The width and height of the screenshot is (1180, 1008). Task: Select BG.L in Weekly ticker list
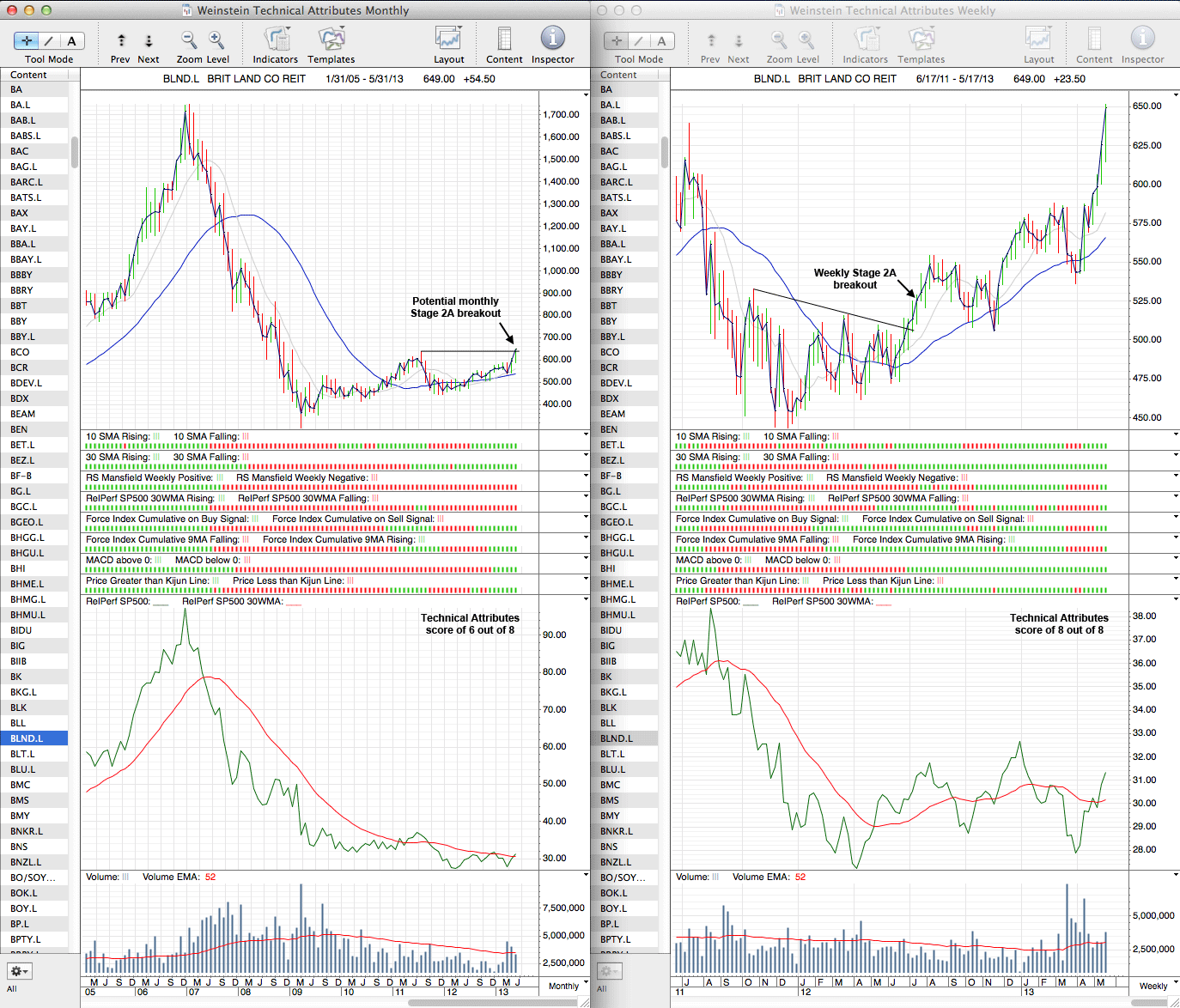click(x=624, y=491)
